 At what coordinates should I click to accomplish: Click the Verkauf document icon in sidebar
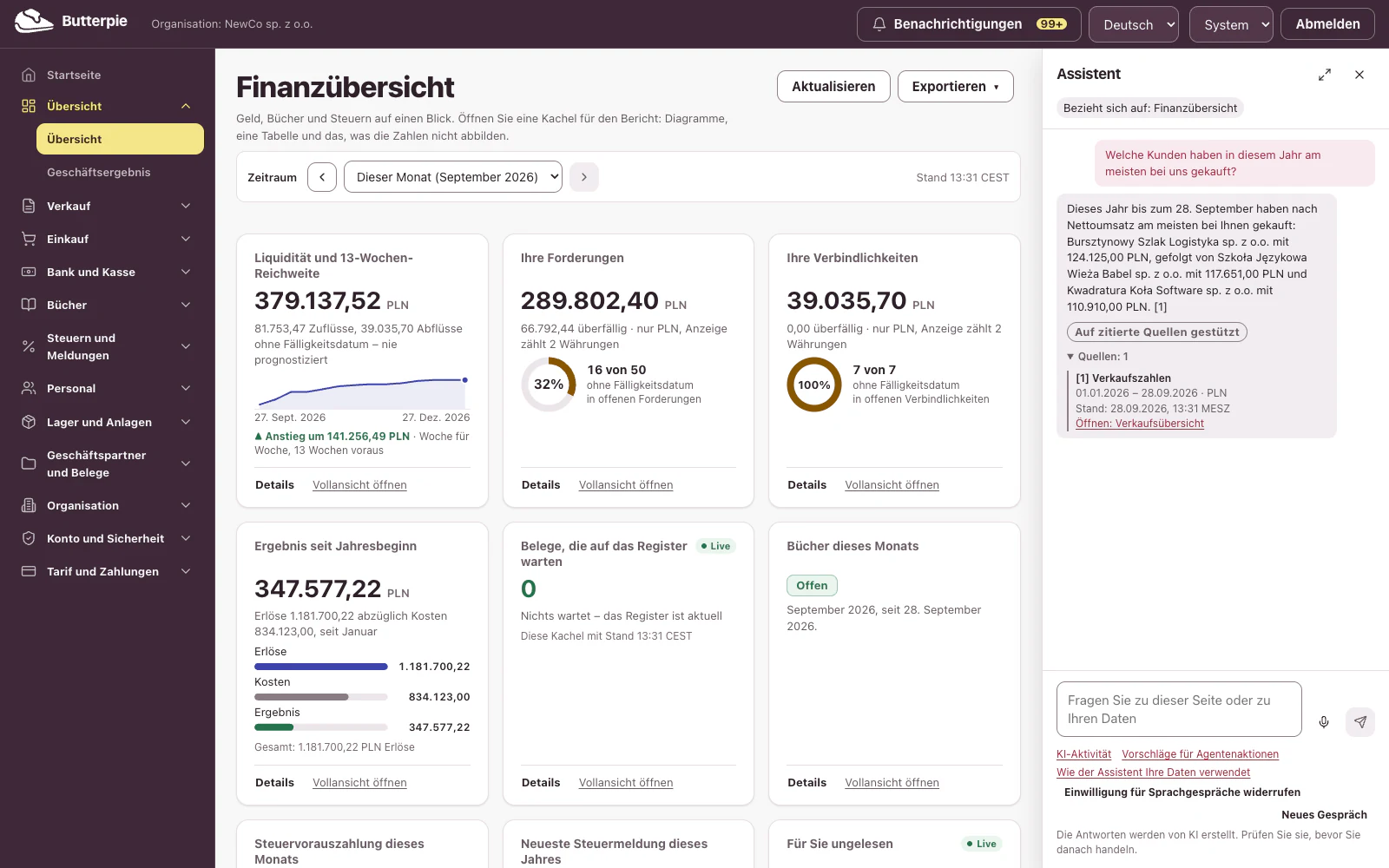coord(29,206)
